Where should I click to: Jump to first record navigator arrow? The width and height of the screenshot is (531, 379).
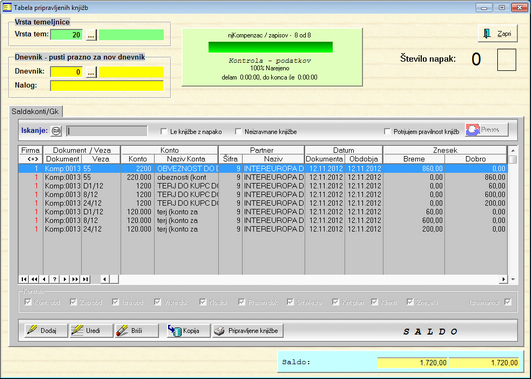24,279
